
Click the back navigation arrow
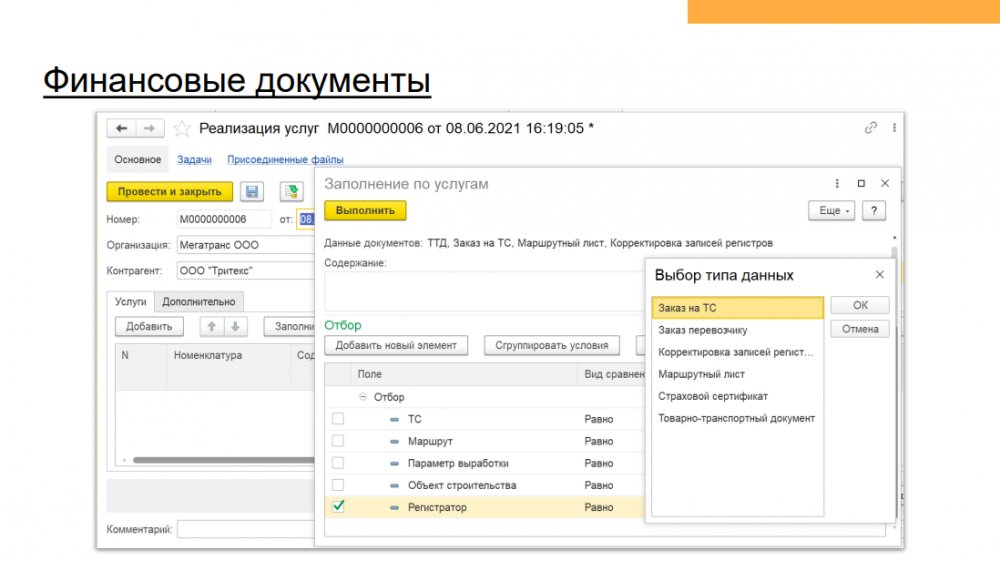pos(122,128)
